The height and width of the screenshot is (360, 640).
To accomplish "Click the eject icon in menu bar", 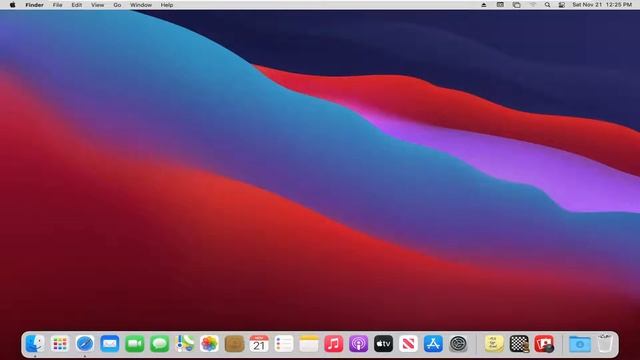I will click(484, 5).
